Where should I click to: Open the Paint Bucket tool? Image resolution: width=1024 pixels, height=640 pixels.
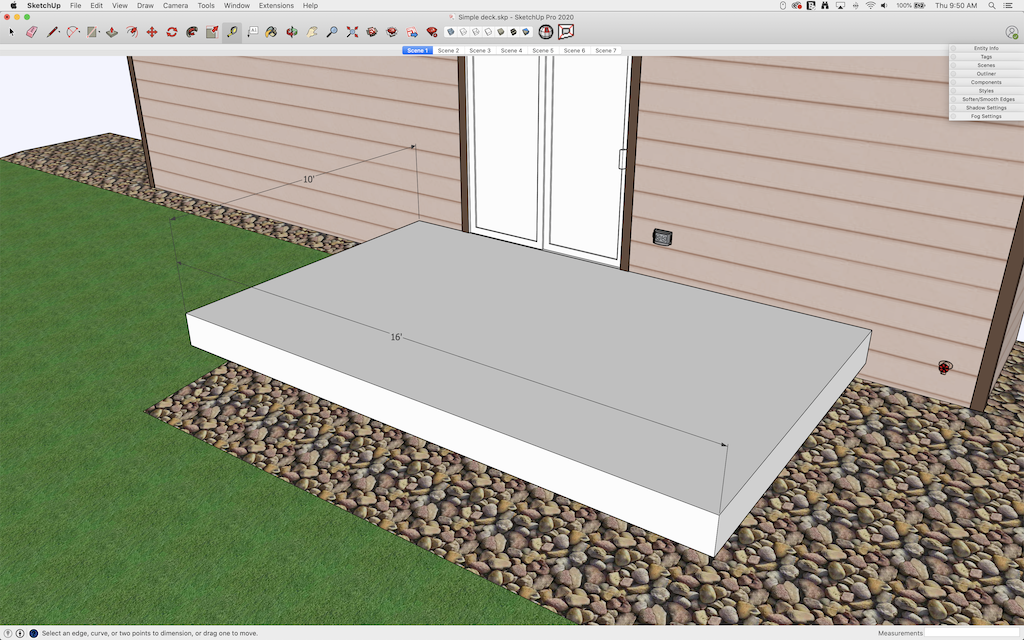pos(271,32)
